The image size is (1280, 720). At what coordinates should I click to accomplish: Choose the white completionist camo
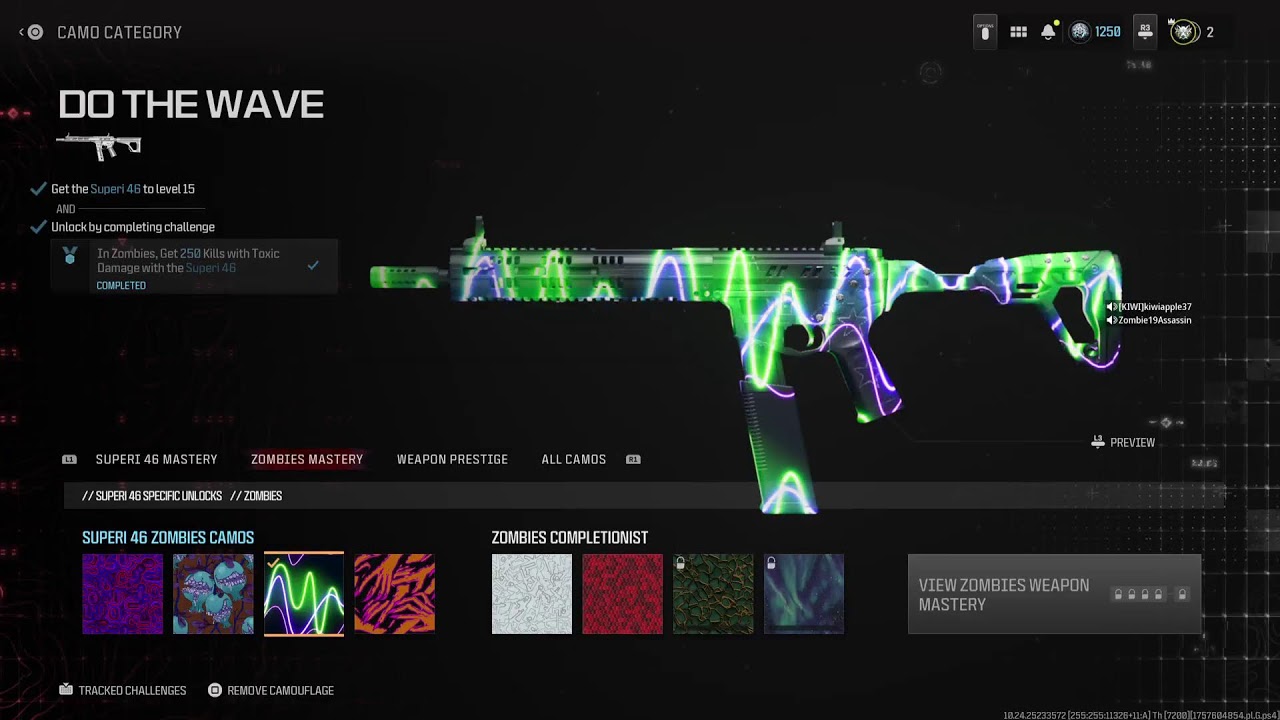pyautogui.click(x=532, y=594)
